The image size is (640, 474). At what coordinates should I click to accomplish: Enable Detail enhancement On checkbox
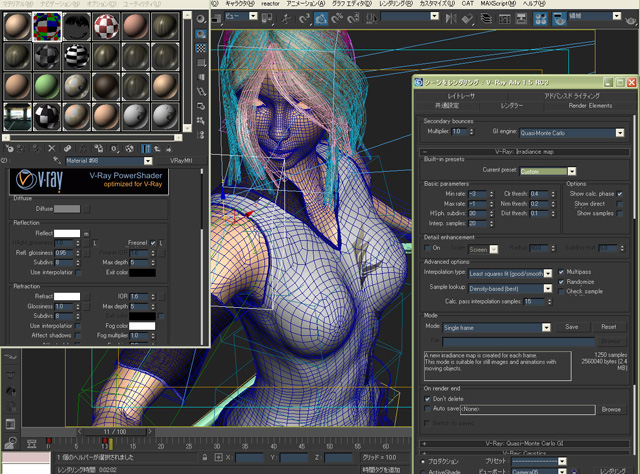pos(427,248)
